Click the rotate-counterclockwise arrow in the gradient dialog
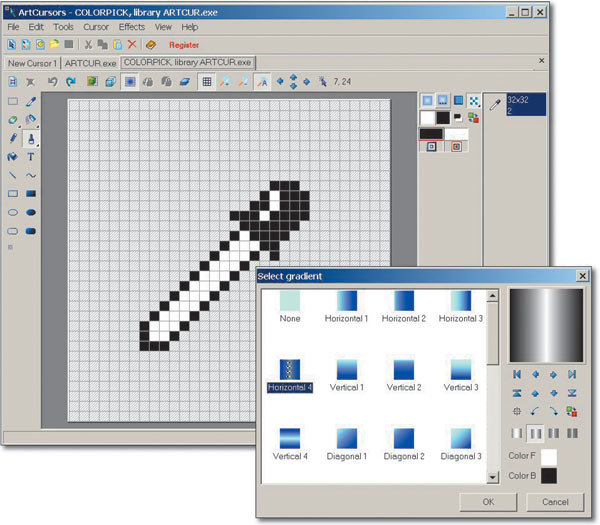Viewport: 600px width, 525px height. 535,411
